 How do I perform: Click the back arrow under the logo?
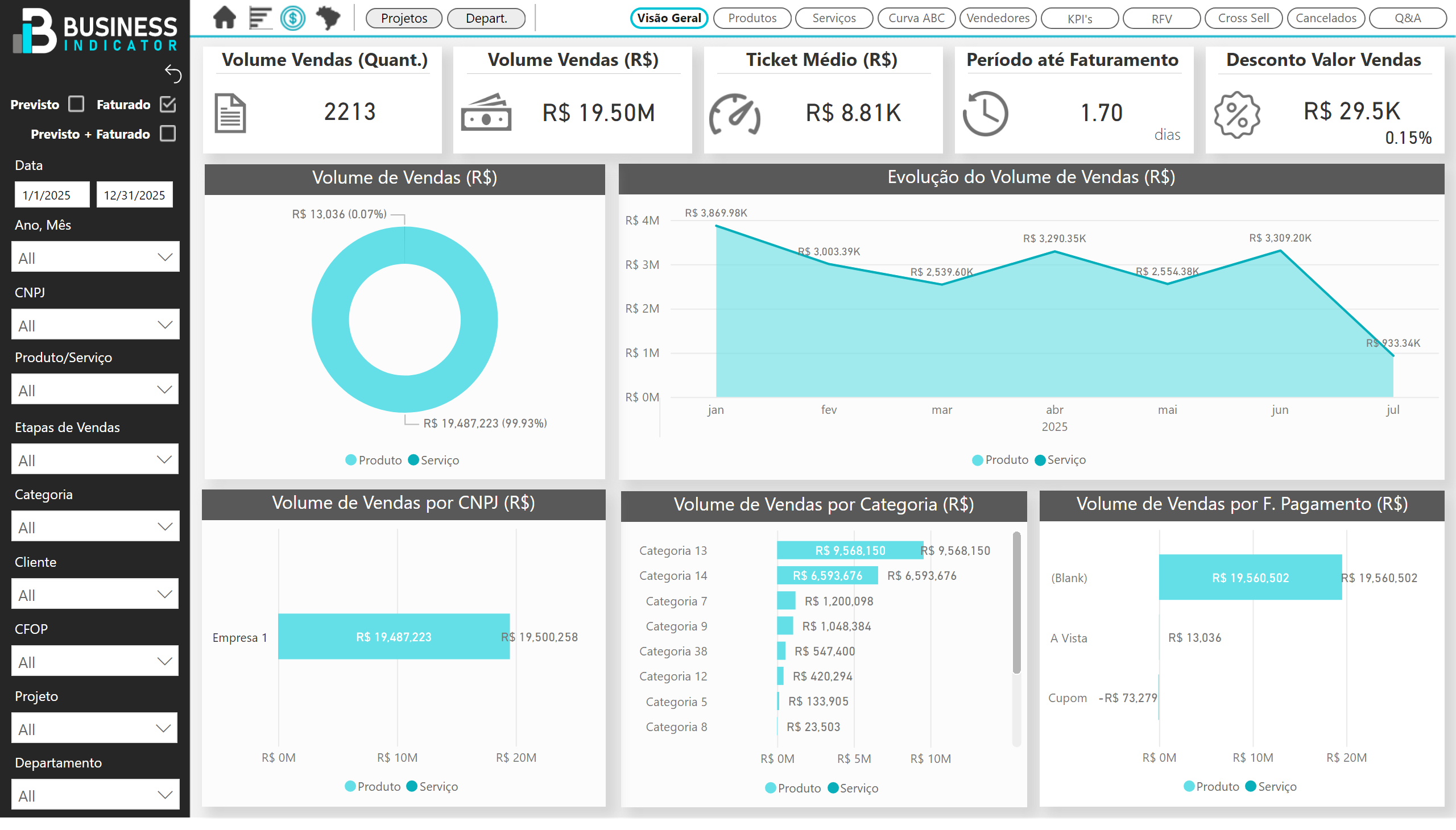[173, 73]
